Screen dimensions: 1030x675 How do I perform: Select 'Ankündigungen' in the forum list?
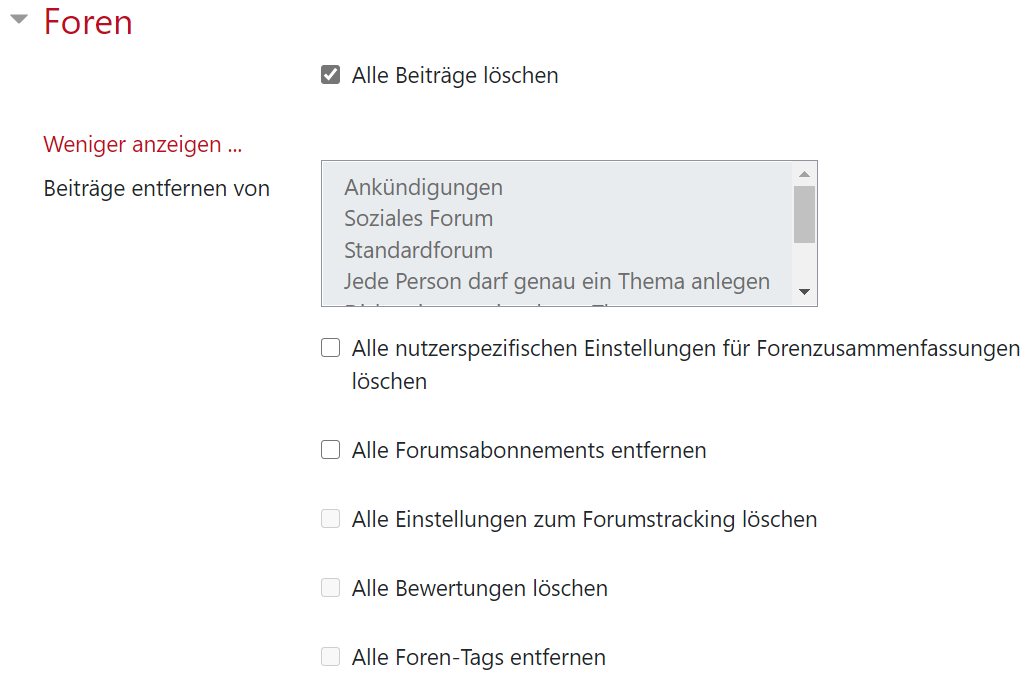[x=423, y=187]
